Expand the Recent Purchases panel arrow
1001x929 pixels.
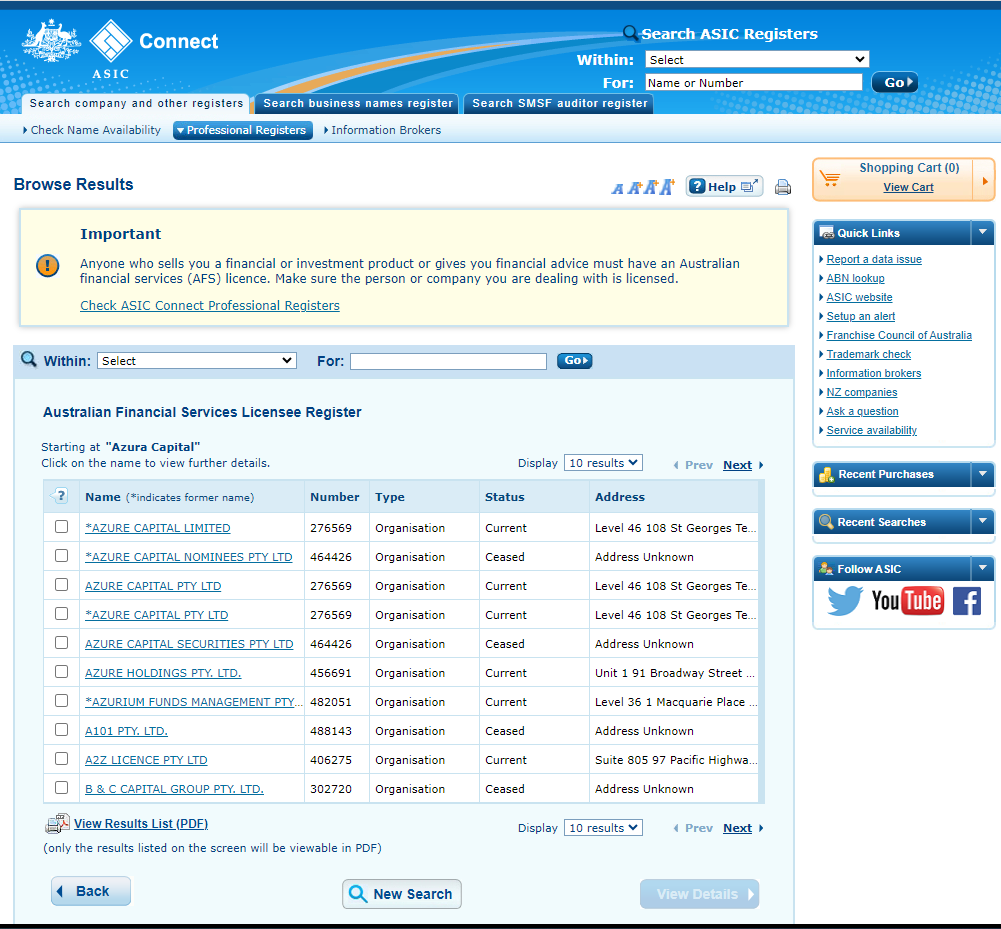click(982, 474)
